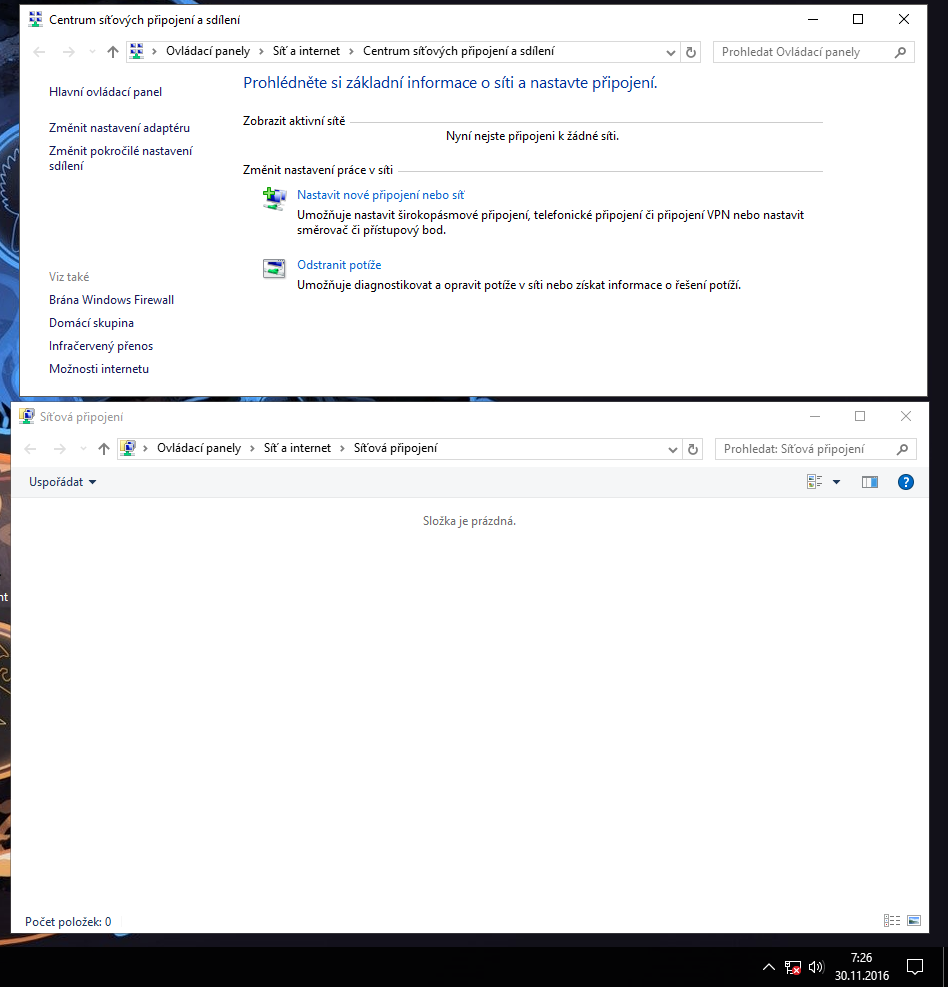
Task: Expand address bar history in Centrum síťových připojení window
Action: (670, 53)
